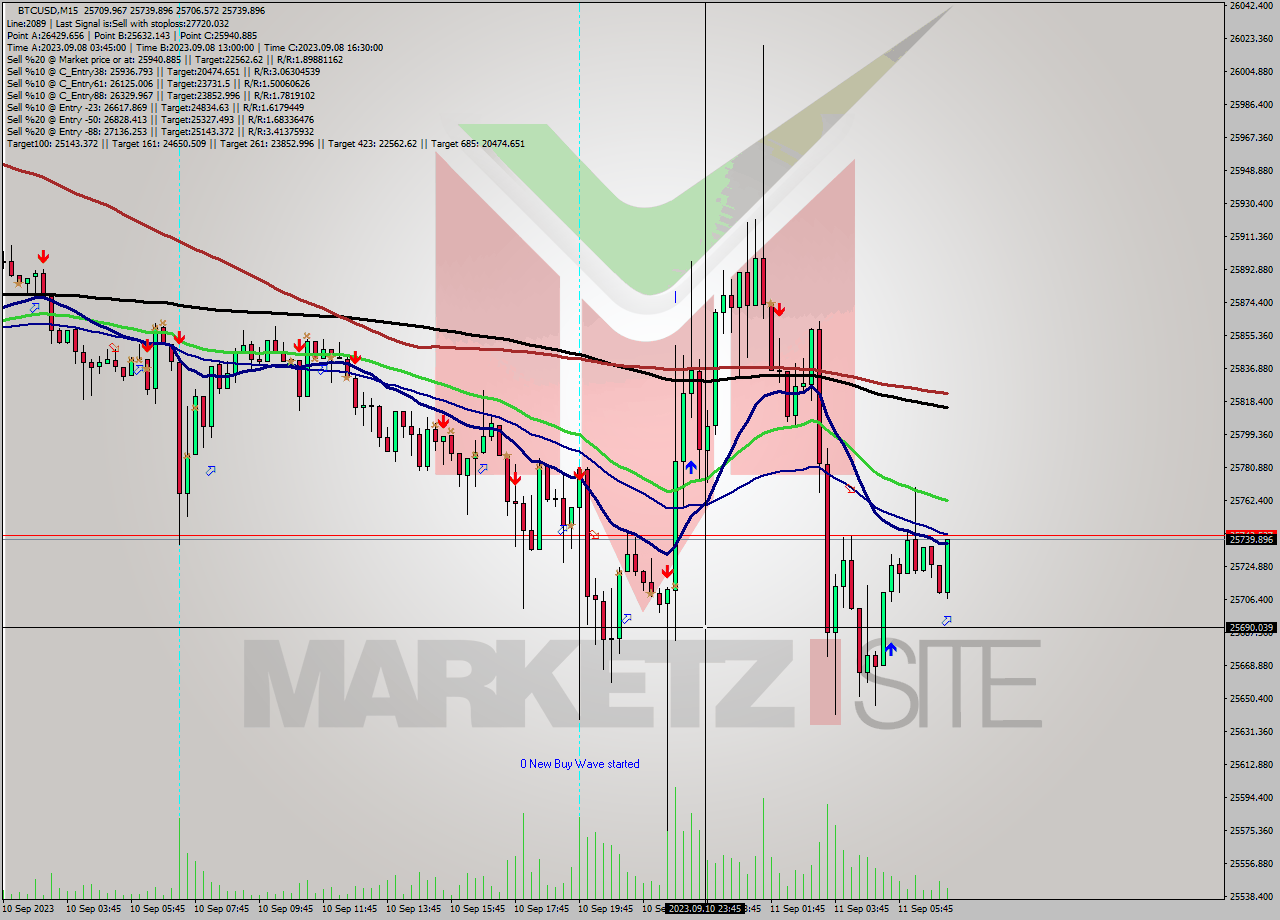Select 'Sell %20 @ Market price' line

click(174, 59)
